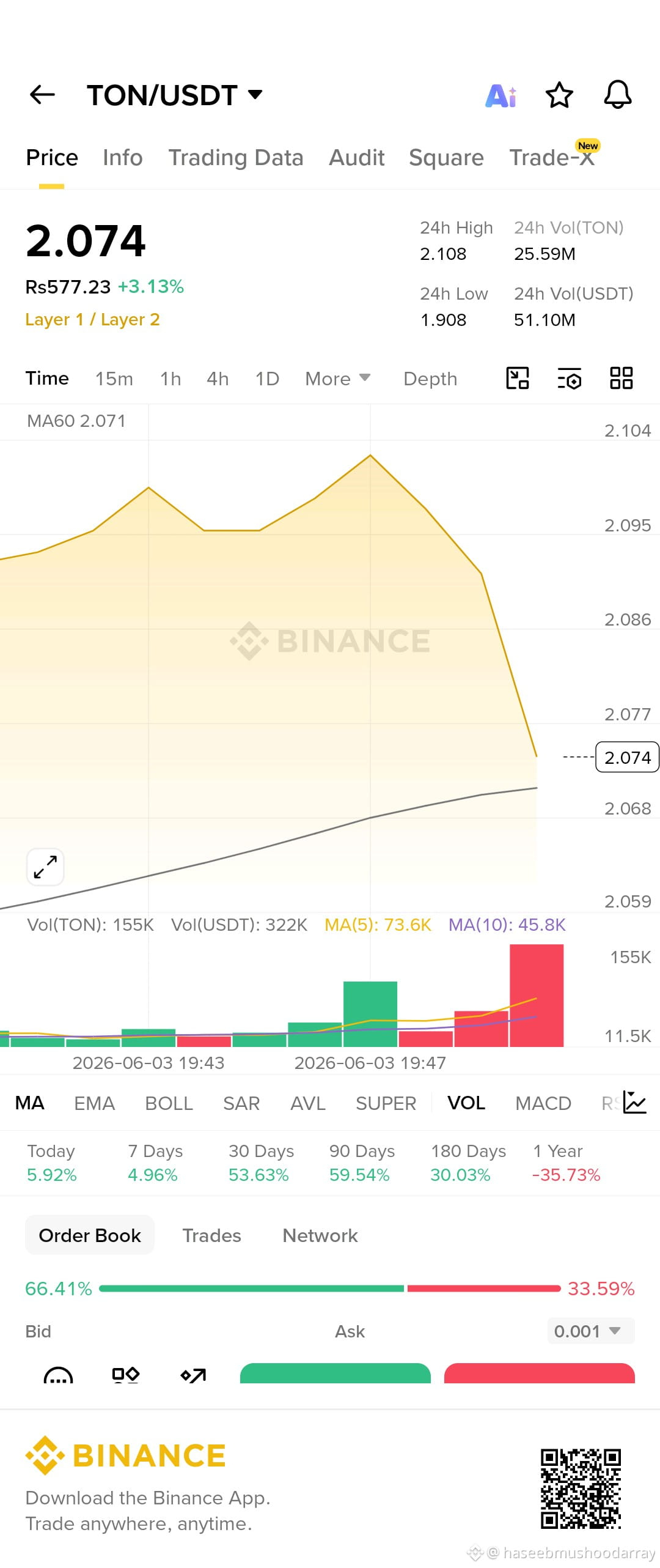Toggle the BOLL indicator on
Viewport: 660px width, 1568px height.
pyautogui.click(x=169, y=1103)
